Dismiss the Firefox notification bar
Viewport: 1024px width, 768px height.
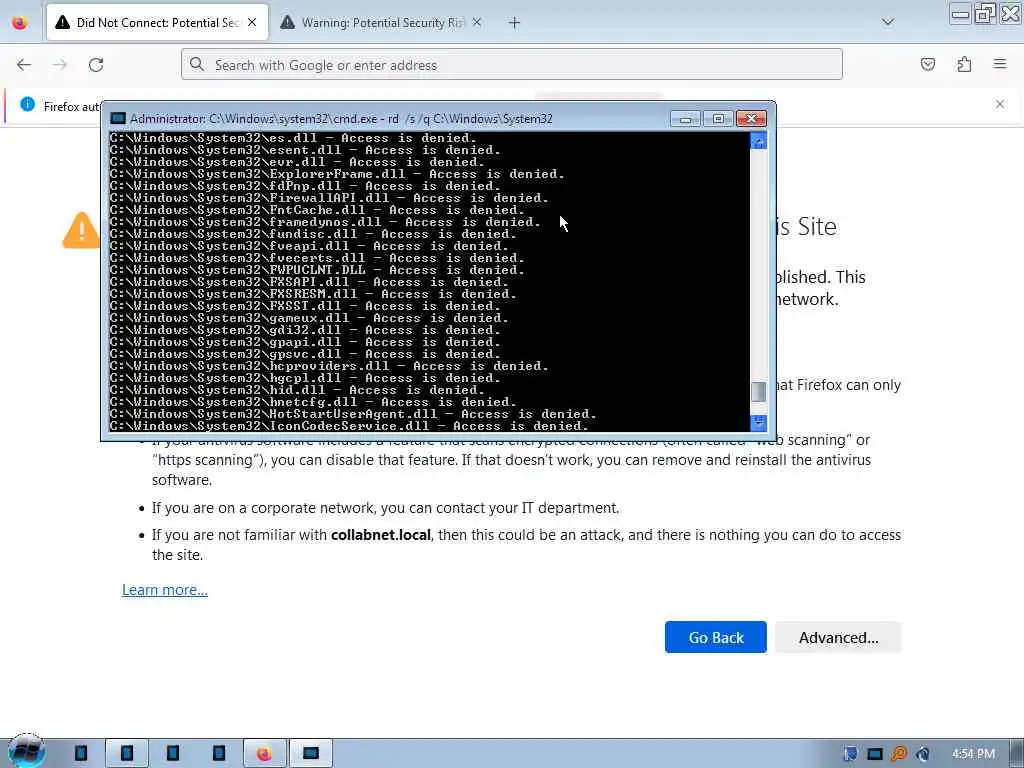click(1000, 104)
